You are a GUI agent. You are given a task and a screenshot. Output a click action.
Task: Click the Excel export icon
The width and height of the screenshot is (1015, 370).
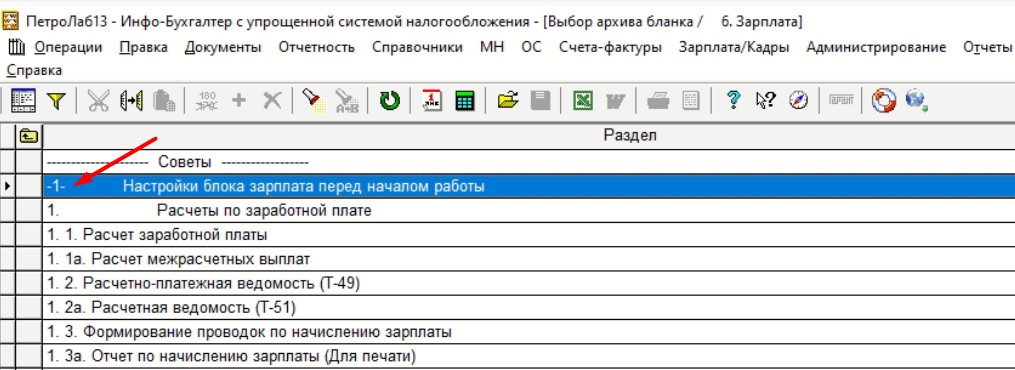[x=583, y=101]
